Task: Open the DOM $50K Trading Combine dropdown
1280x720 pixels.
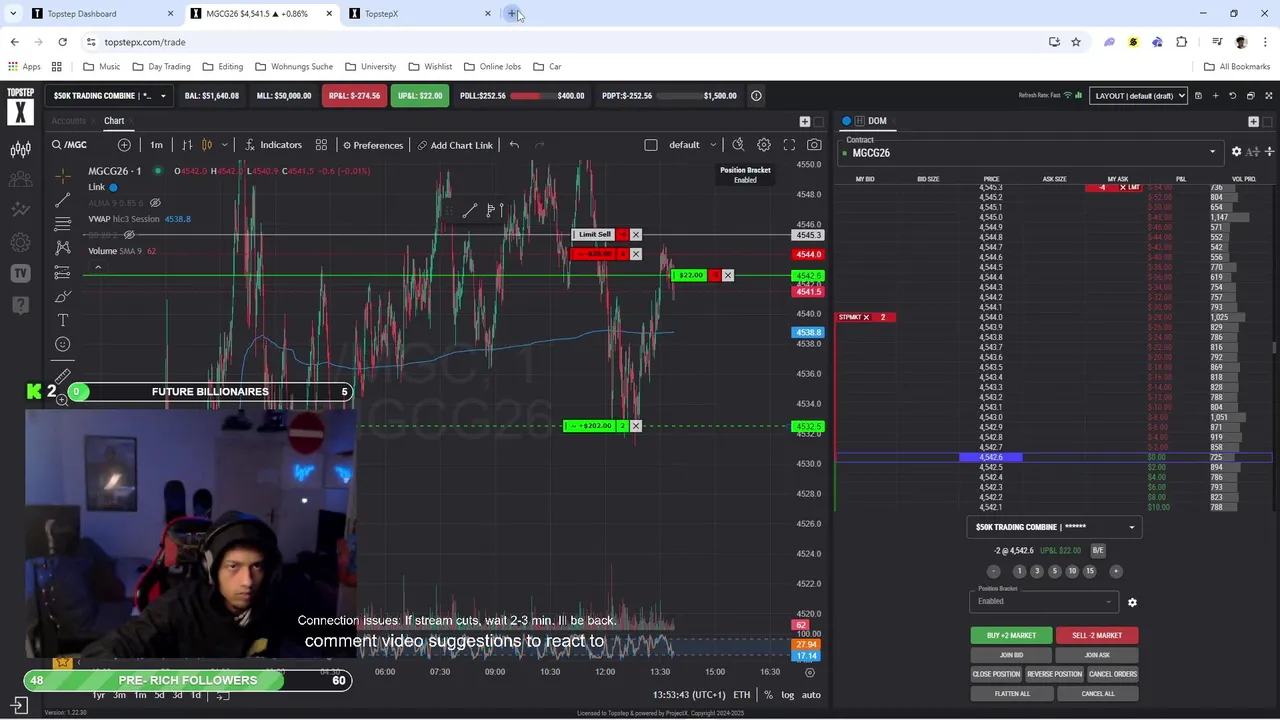Action: point(1054,527)
